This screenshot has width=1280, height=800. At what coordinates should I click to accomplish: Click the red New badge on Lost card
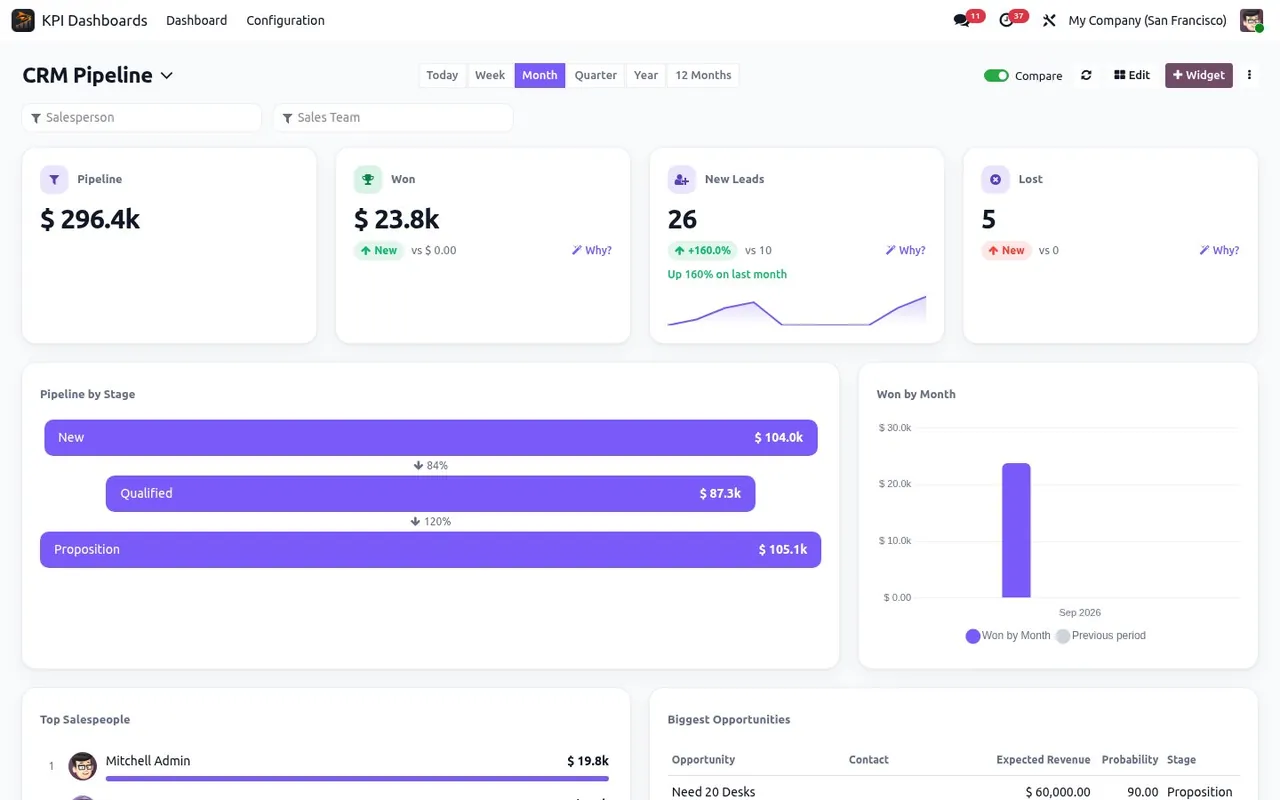click(1007, 251)
